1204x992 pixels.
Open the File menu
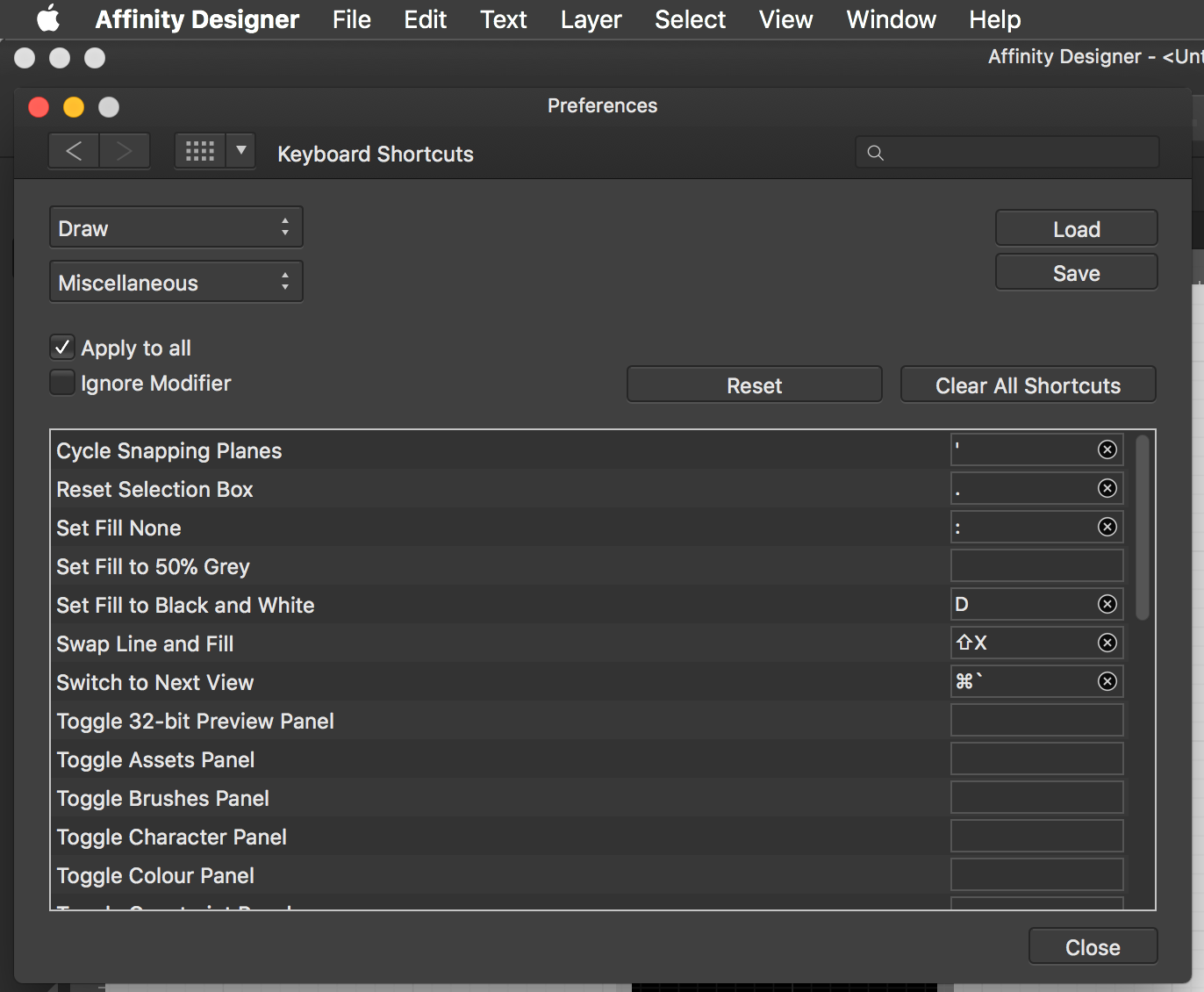pos(352,19)
